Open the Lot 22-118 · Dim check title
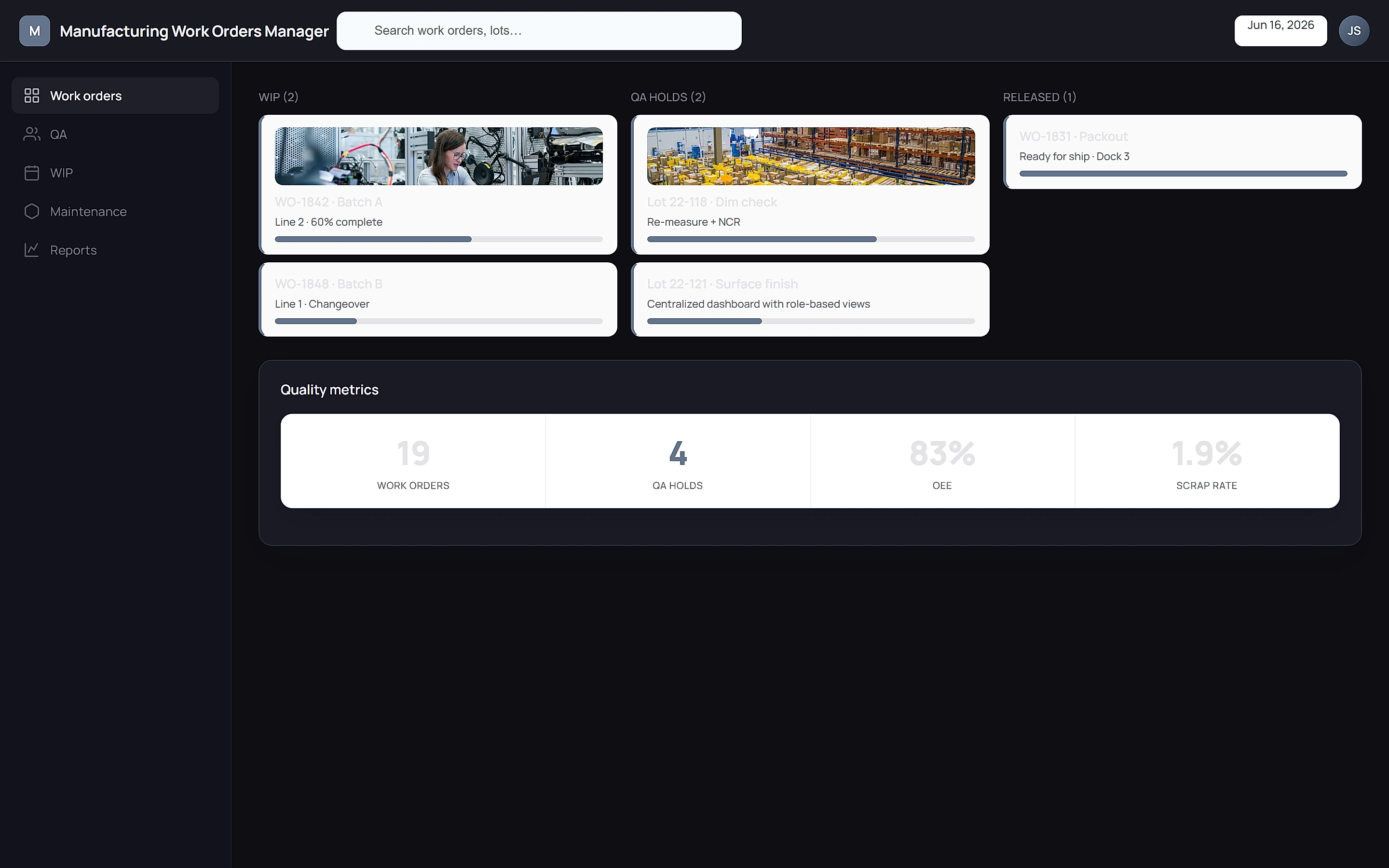 point(712,202)
